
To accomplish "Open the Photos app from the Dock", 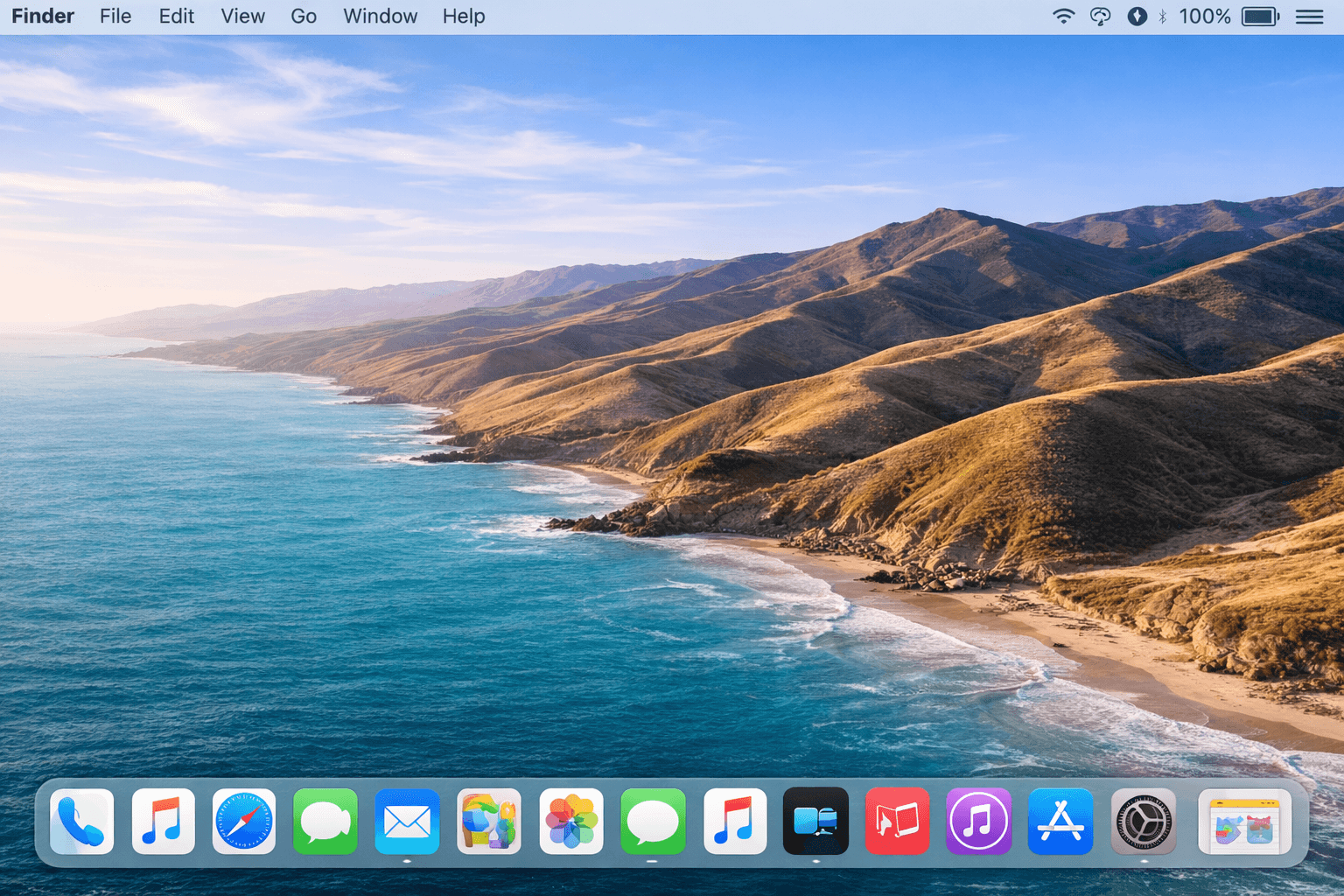I will click(x=570, y=822).
